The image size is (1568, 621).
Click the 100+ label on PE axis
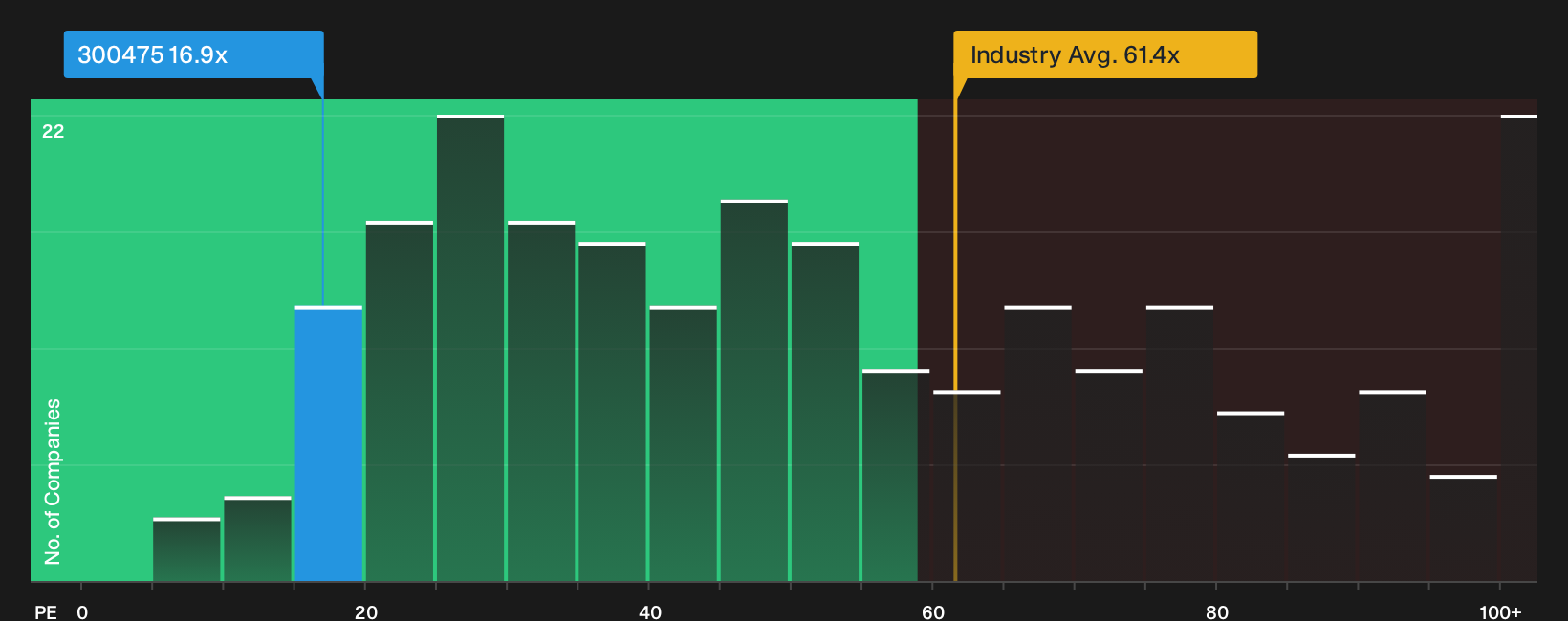pos(1500,611)
